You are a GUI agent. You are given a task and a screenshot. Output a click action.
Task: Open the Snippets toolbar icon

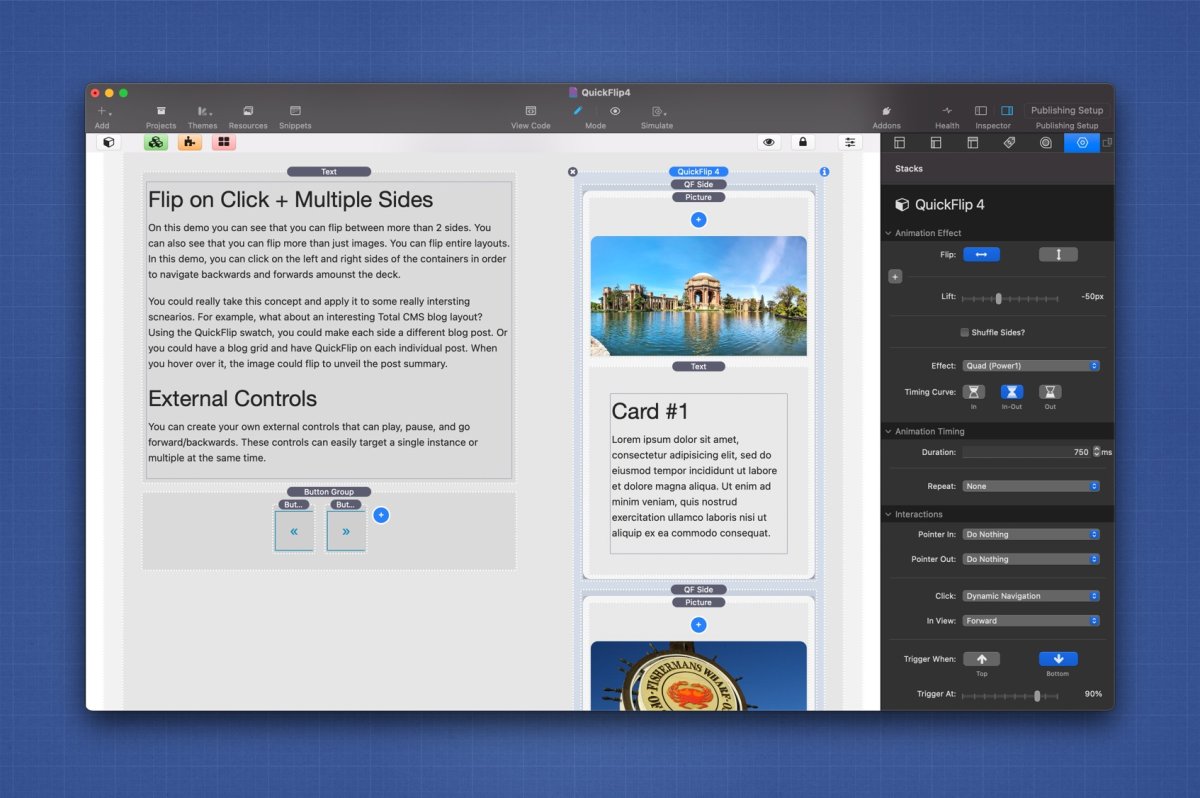click(x=295, y=111)
